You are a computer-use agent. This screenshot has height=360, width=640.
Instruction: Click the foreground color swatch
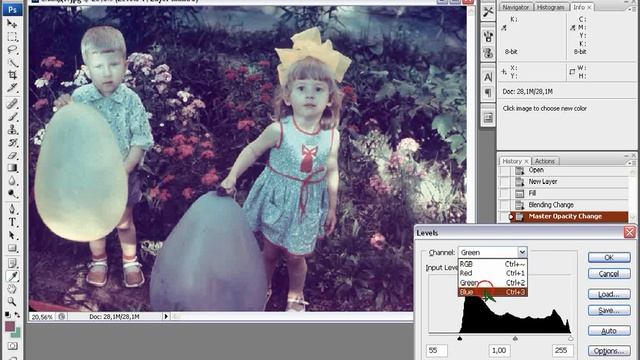[9, 327]
